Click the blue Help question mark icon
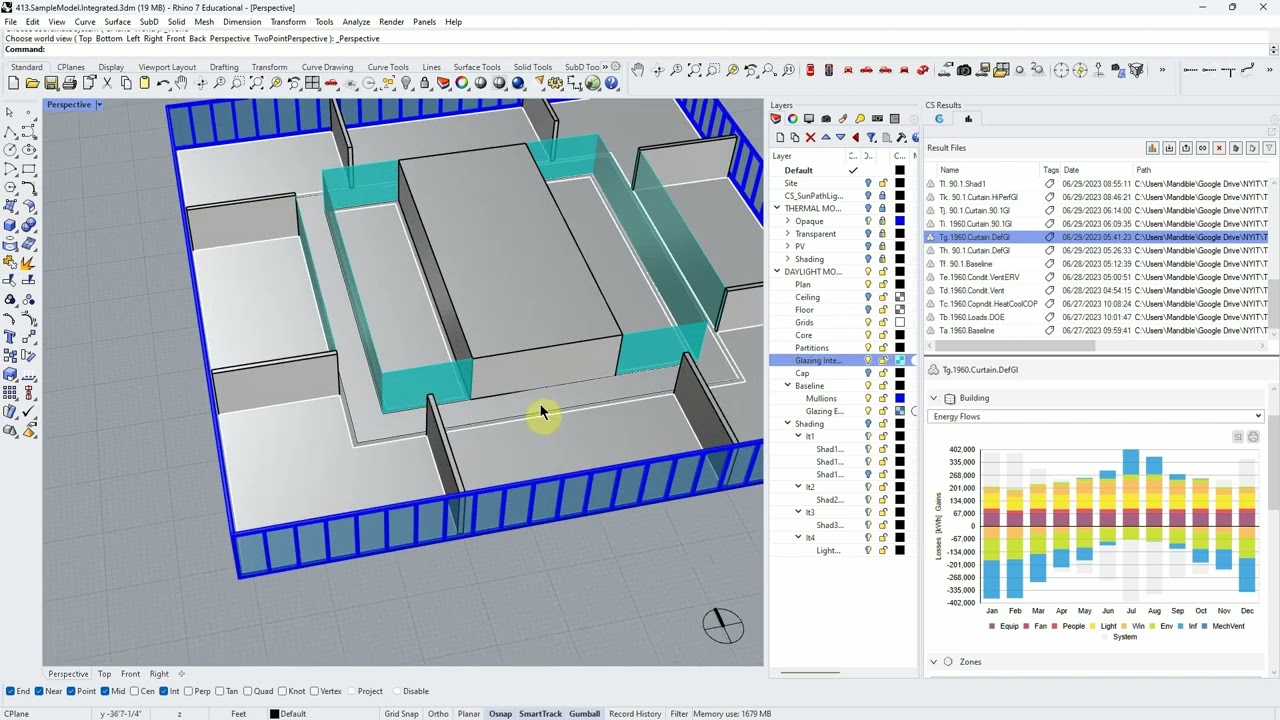 (610, 83)
